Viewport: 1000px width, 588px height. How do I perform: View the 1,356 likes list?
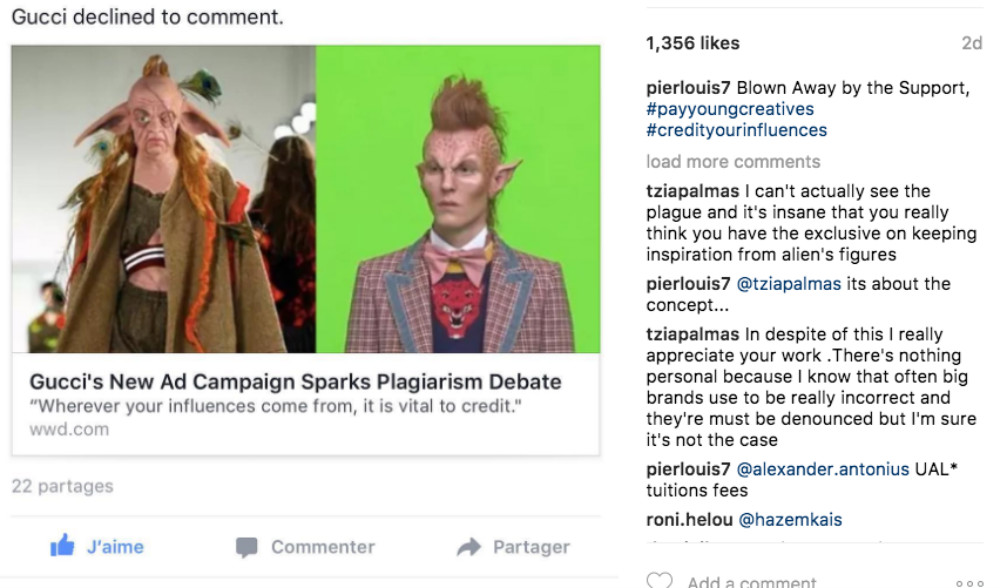[693, 43]
